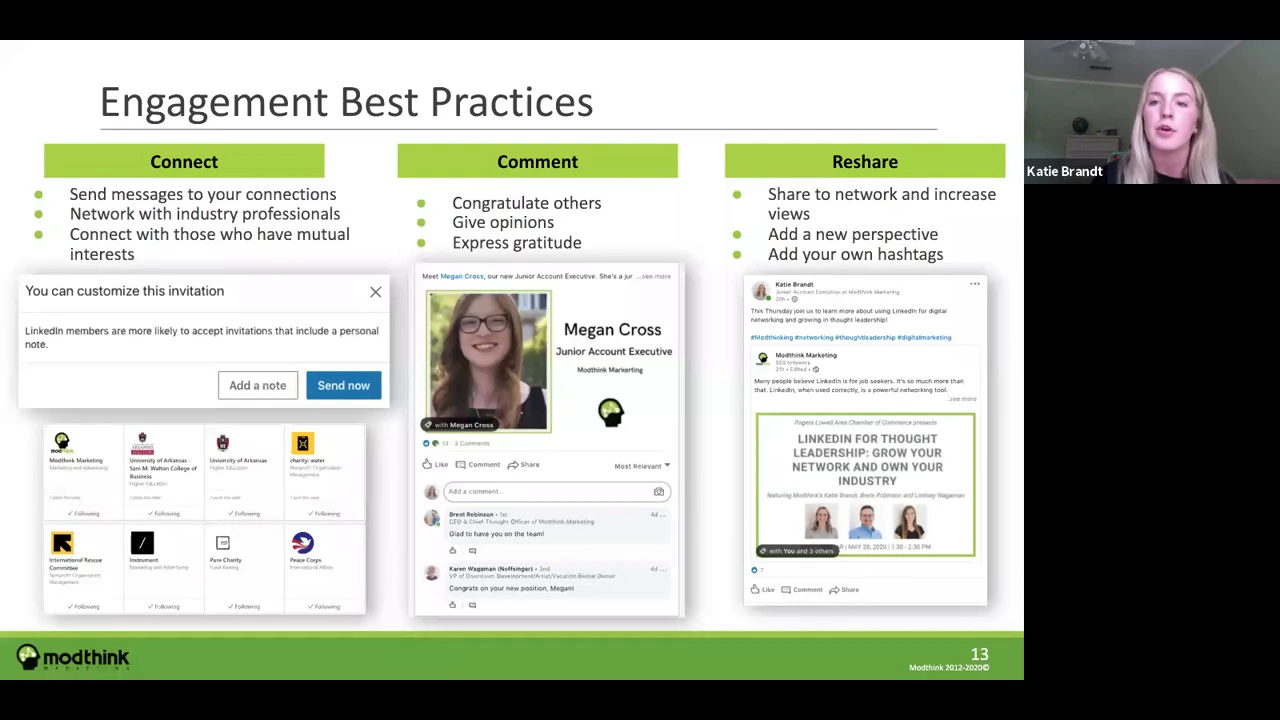Viewport: 1280px width, 720px height.
Task: Expand post text with see more
Action: pyautogui.click(x=656, y=276)
